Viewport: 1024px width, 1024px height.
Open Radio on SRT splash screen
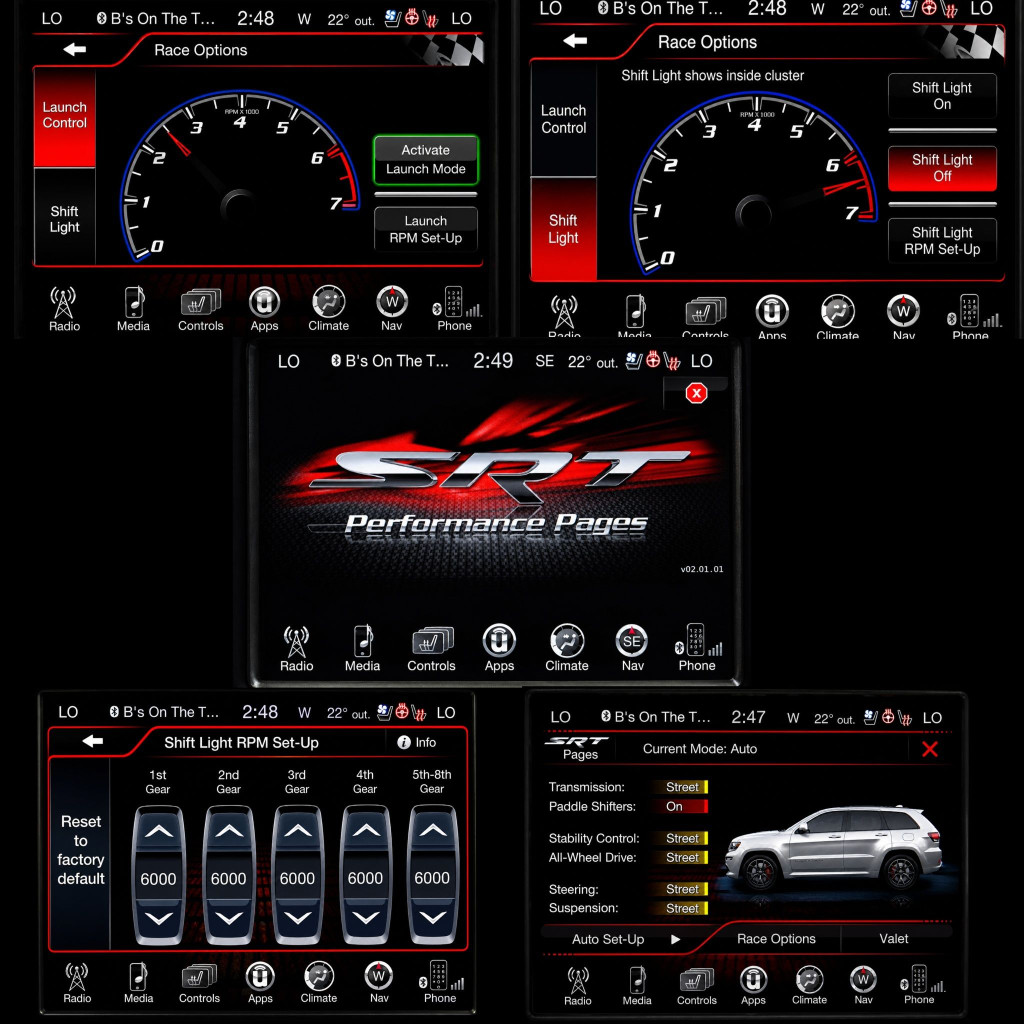[296, 649]
